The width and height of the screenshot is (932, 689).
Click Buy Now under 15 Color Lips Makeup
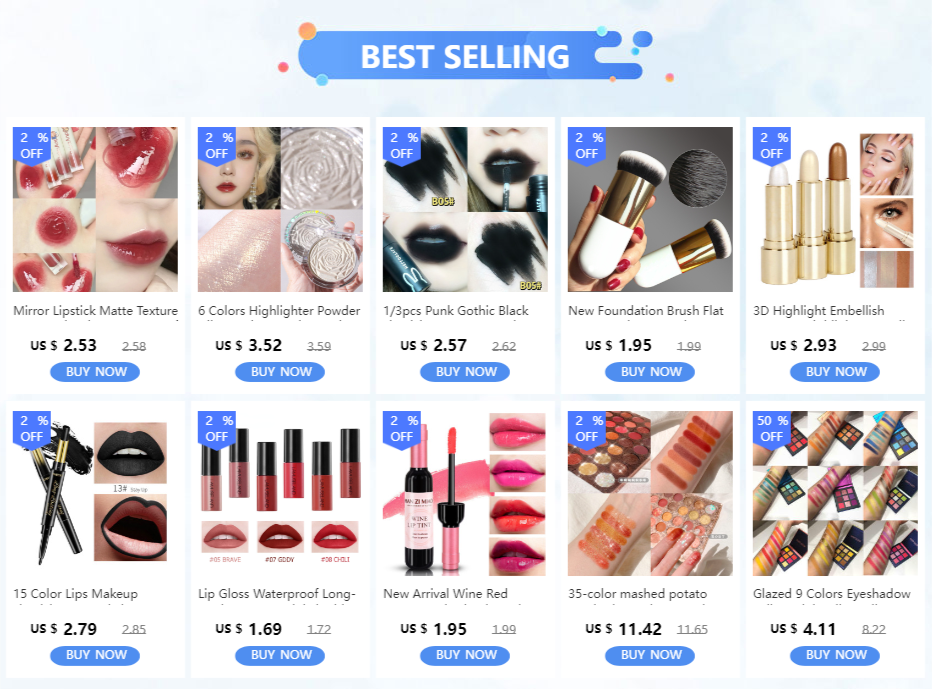pyautogui.click(x=95, y=655)
